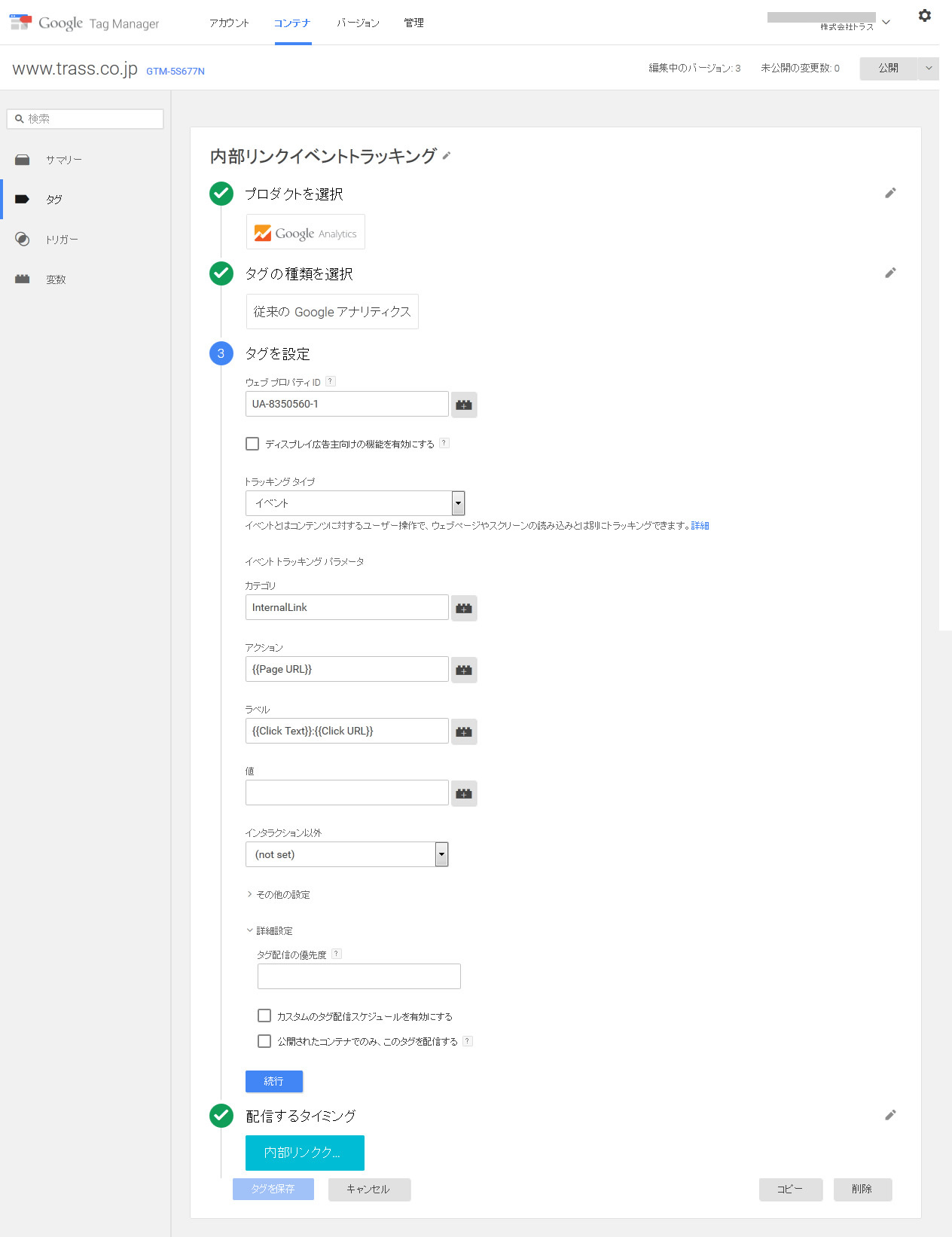Click green checkmark for プロダクトを選択 step
This screenshot has height=1237, width=952.
(x=221, y=194)
